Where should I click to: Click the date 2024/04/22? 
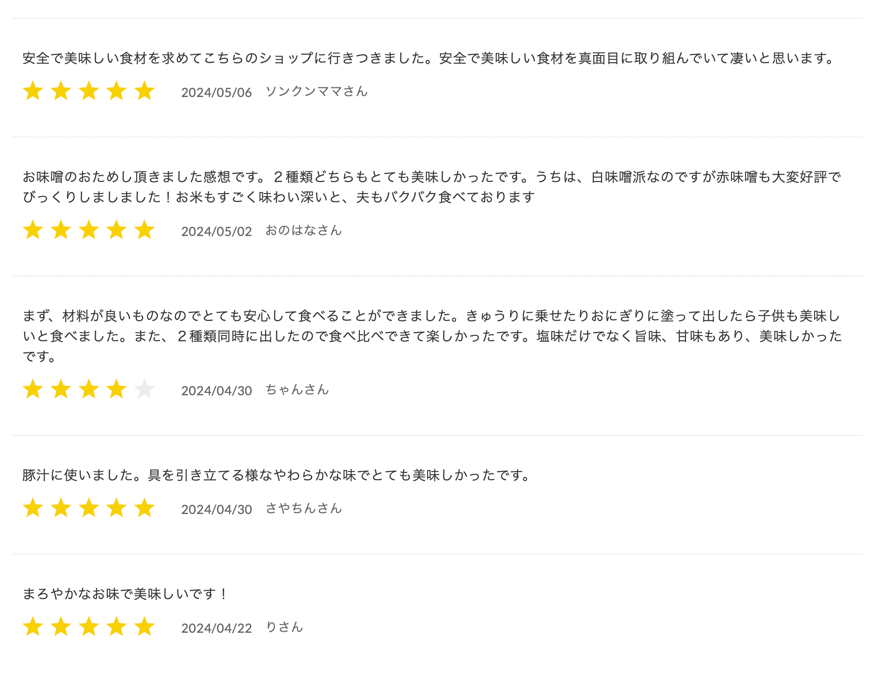(x=216, y=628)
